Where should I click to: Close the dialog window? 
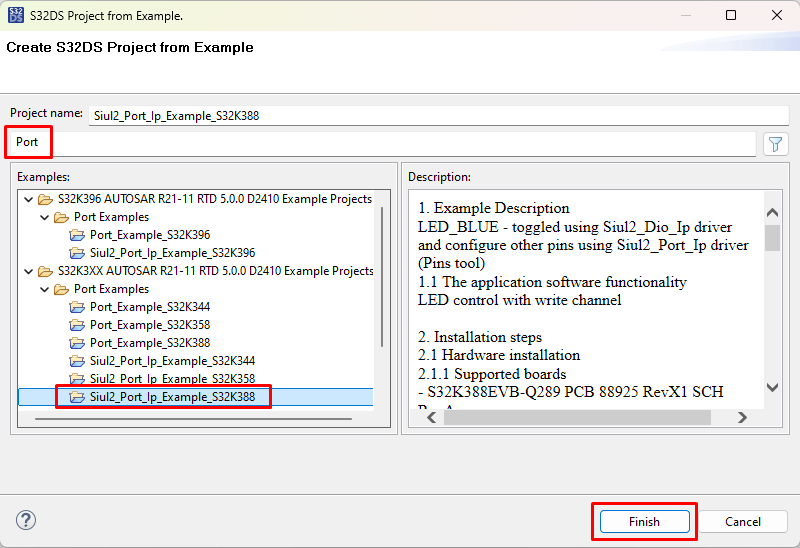click(777, 15)
